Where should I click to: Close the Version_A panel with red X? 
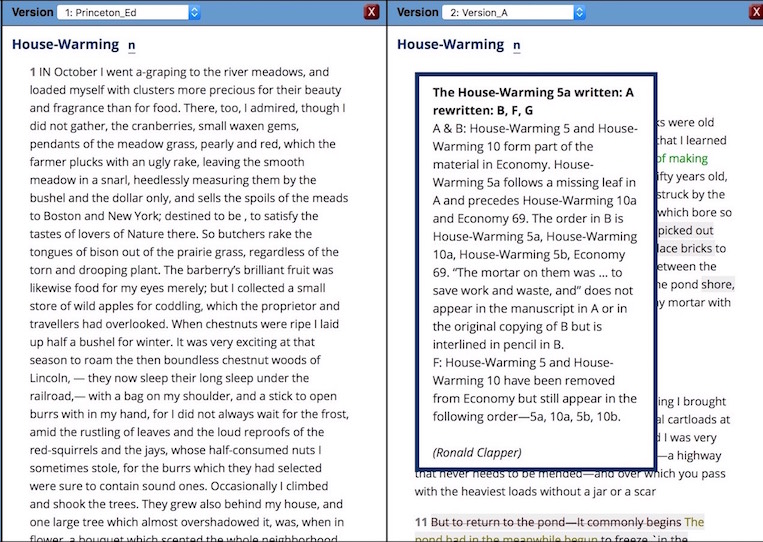(757, 12)
